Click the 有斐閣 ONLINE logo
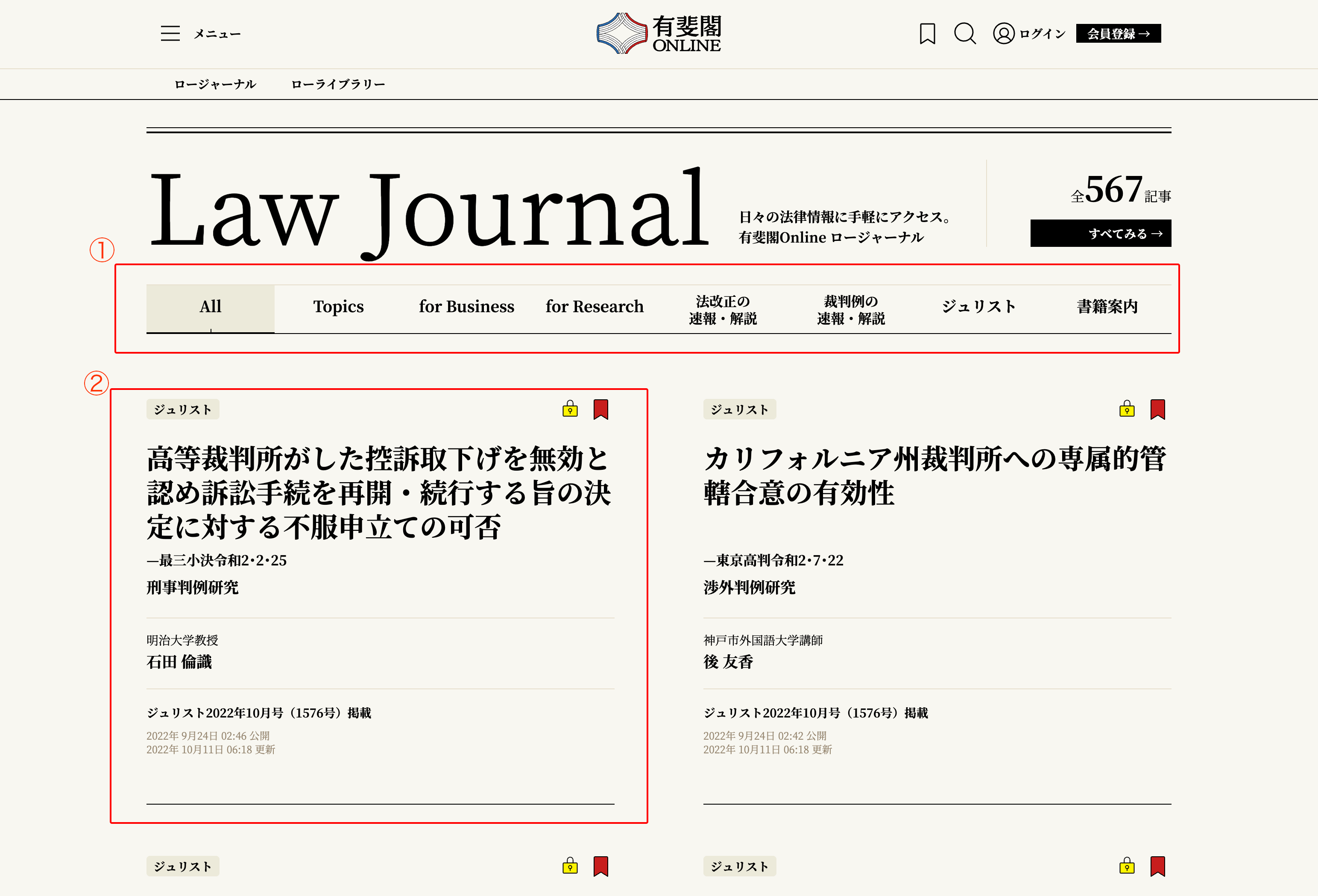 coord(659,33)
